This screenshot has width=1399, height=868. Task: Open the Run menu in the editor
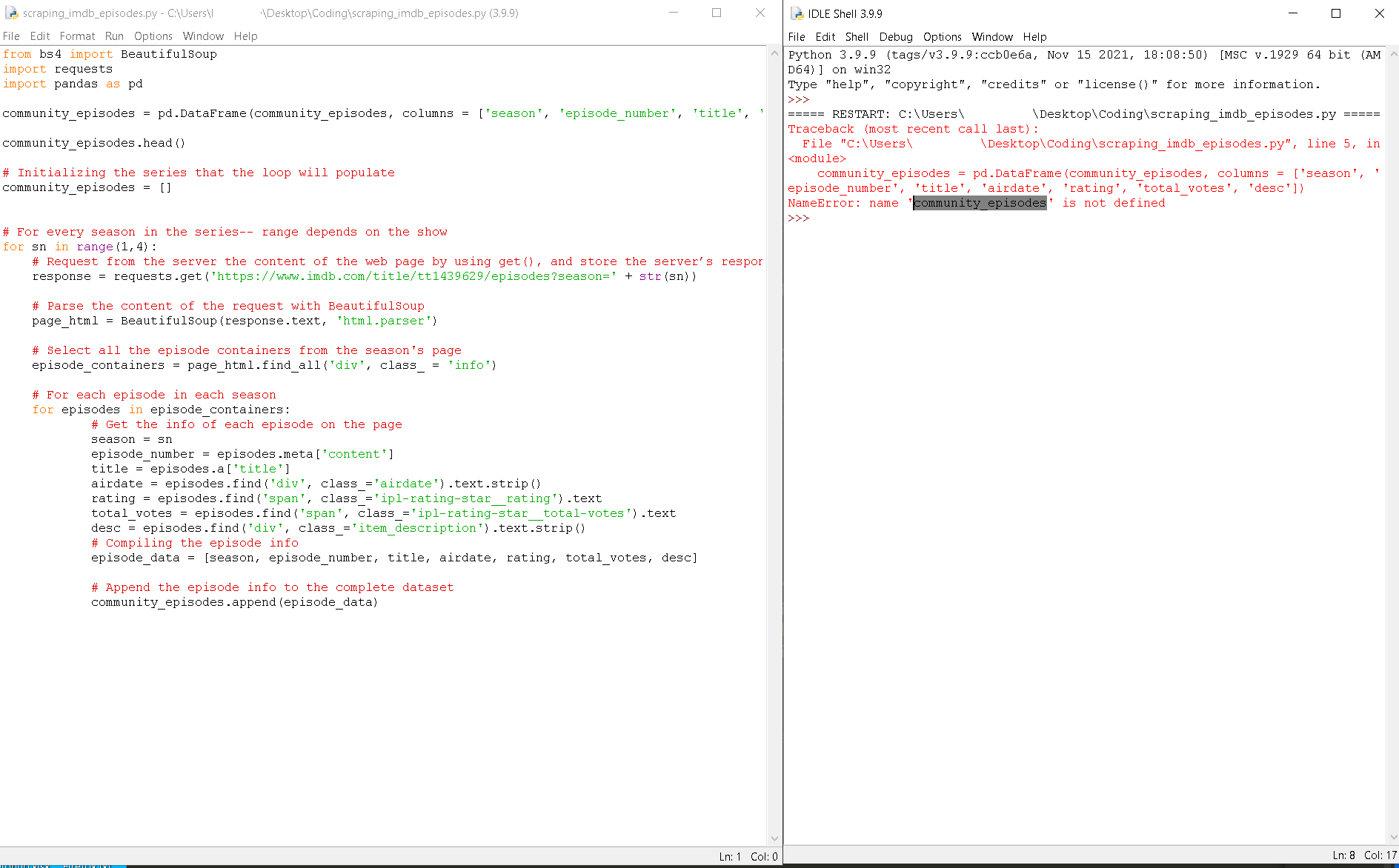coord(114,36)
